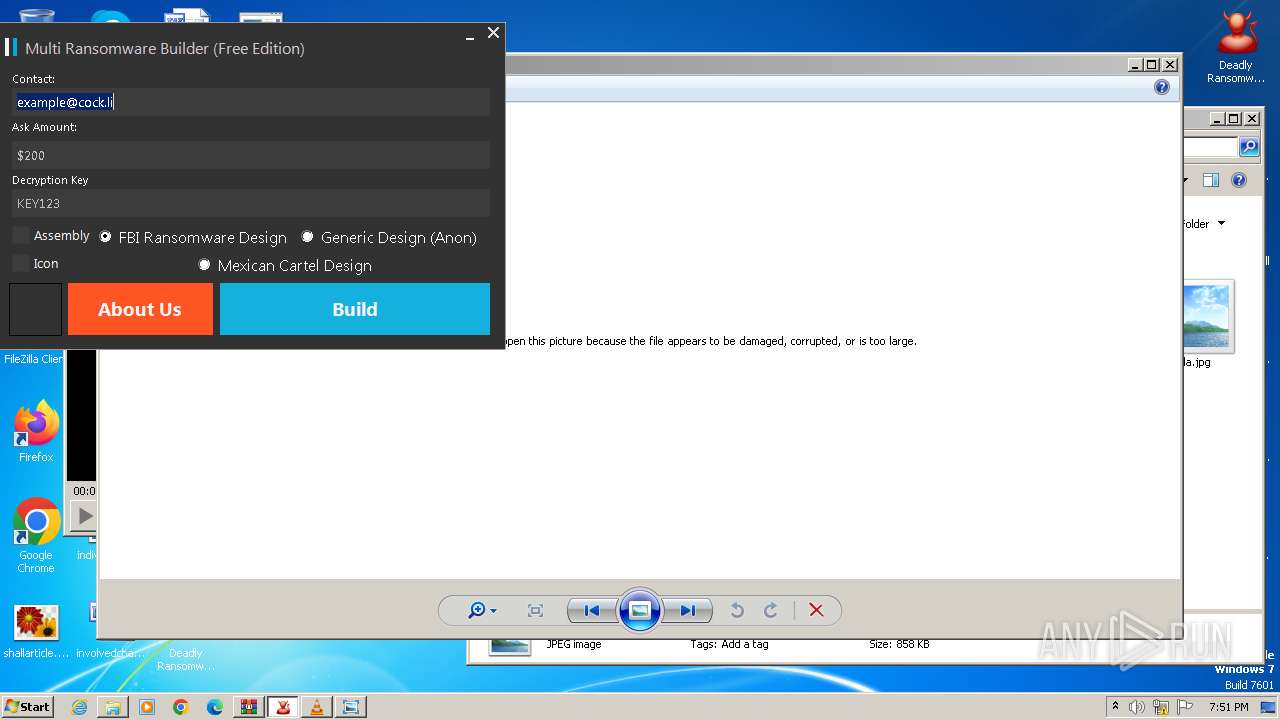Open Deadly Ransomware desktop icon at top right

pyautogui.click(x=1236, y=47)
